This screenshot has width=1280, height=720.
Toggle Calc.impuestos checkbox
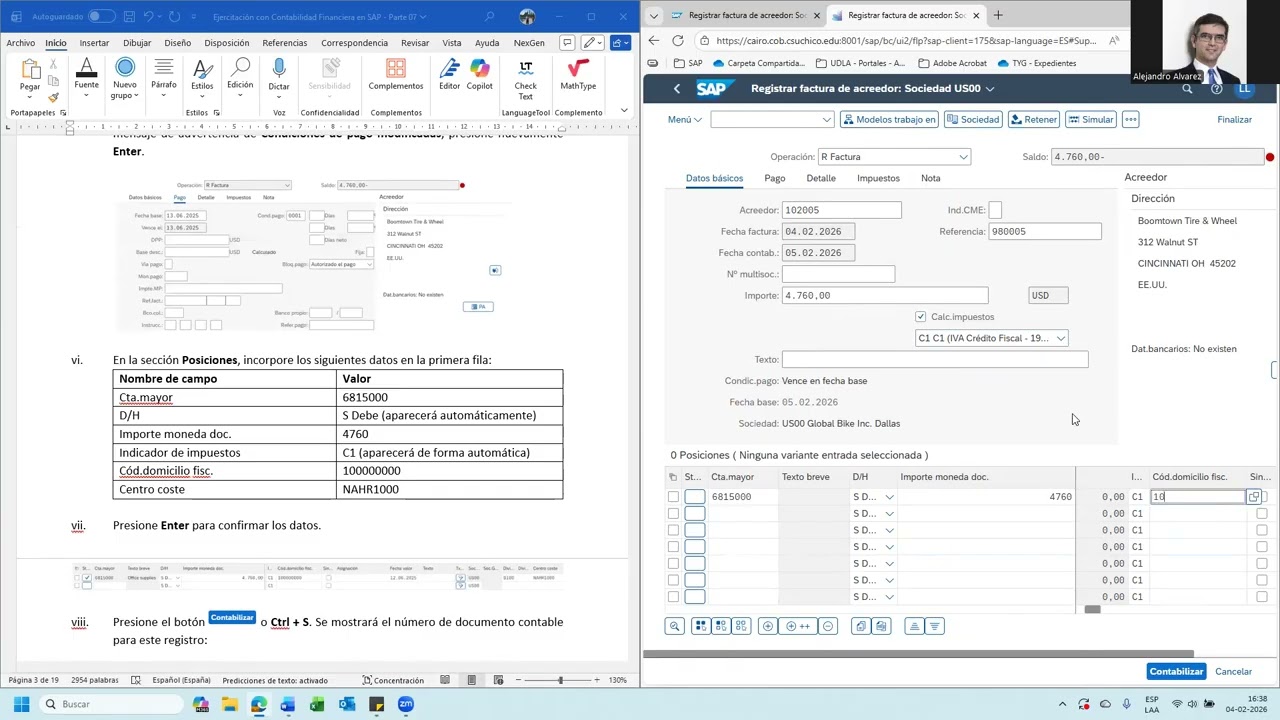(921, 317)
